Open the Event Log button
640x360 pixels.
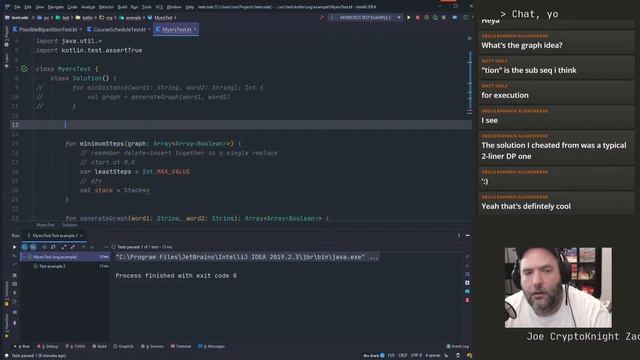click(x=458, y=346)
